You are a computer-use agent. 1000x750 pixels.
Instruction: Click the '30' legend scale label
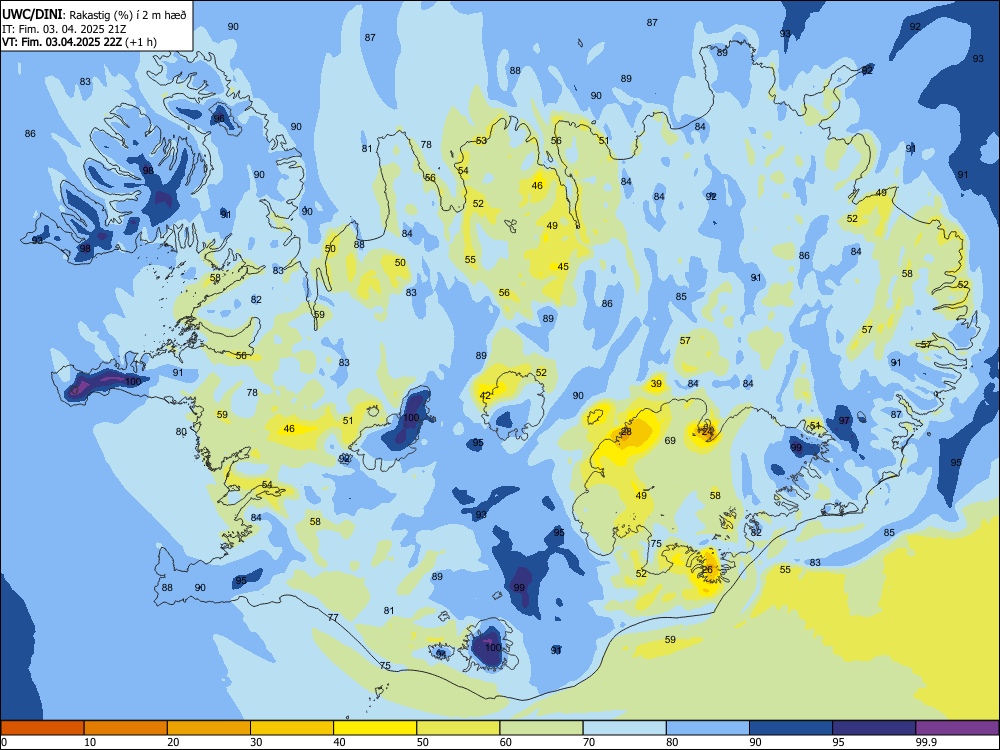tap(256, 742)
